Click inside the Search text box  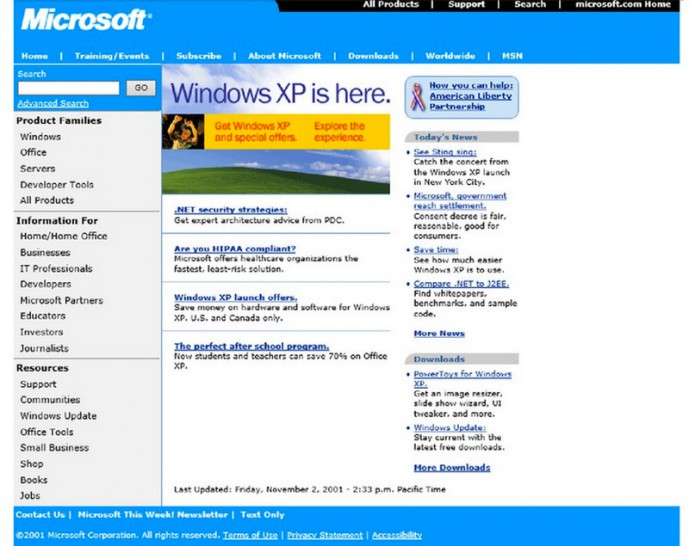pos(68,88)
